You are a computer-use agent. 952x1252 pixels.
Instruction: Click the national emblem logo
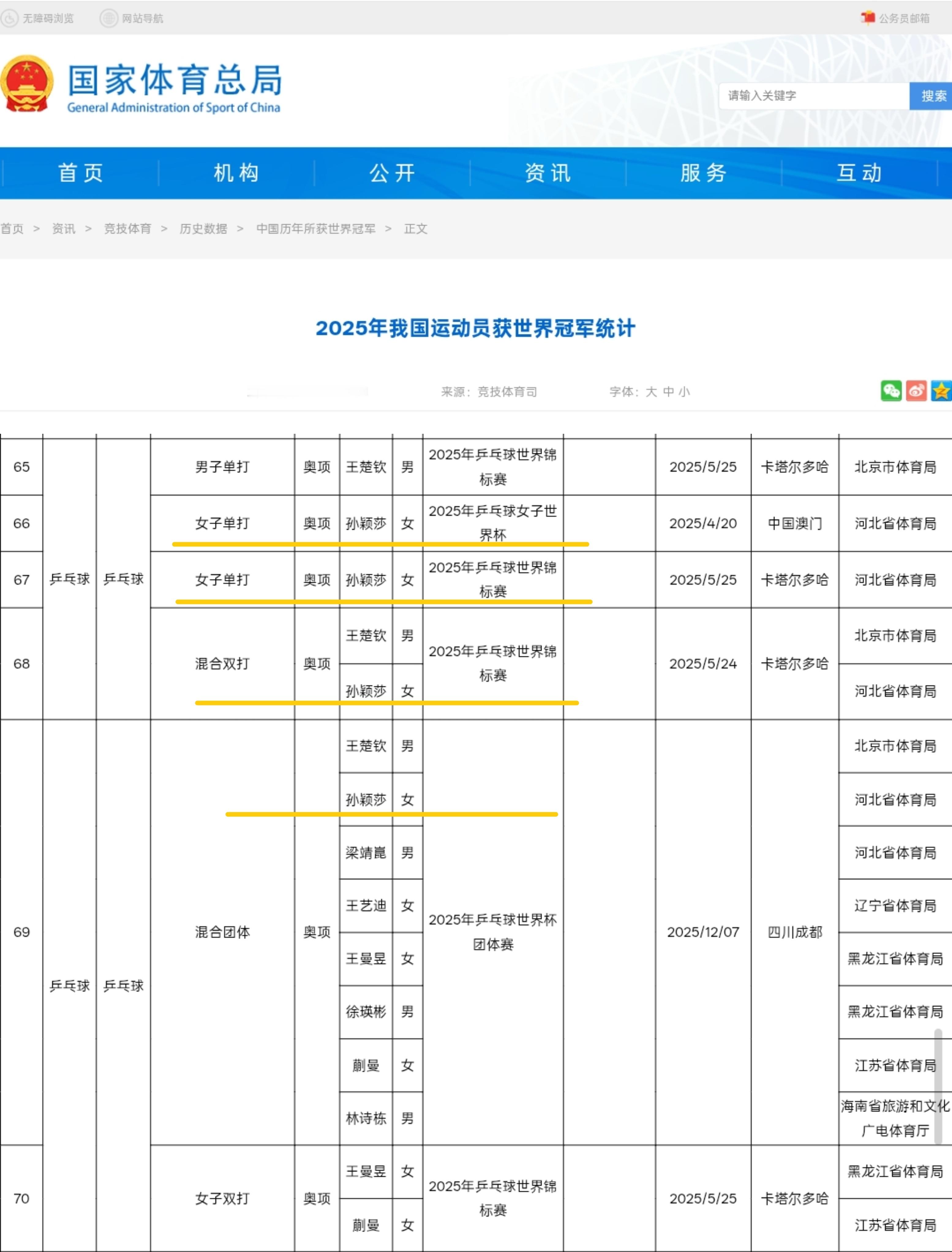(26, 84)
